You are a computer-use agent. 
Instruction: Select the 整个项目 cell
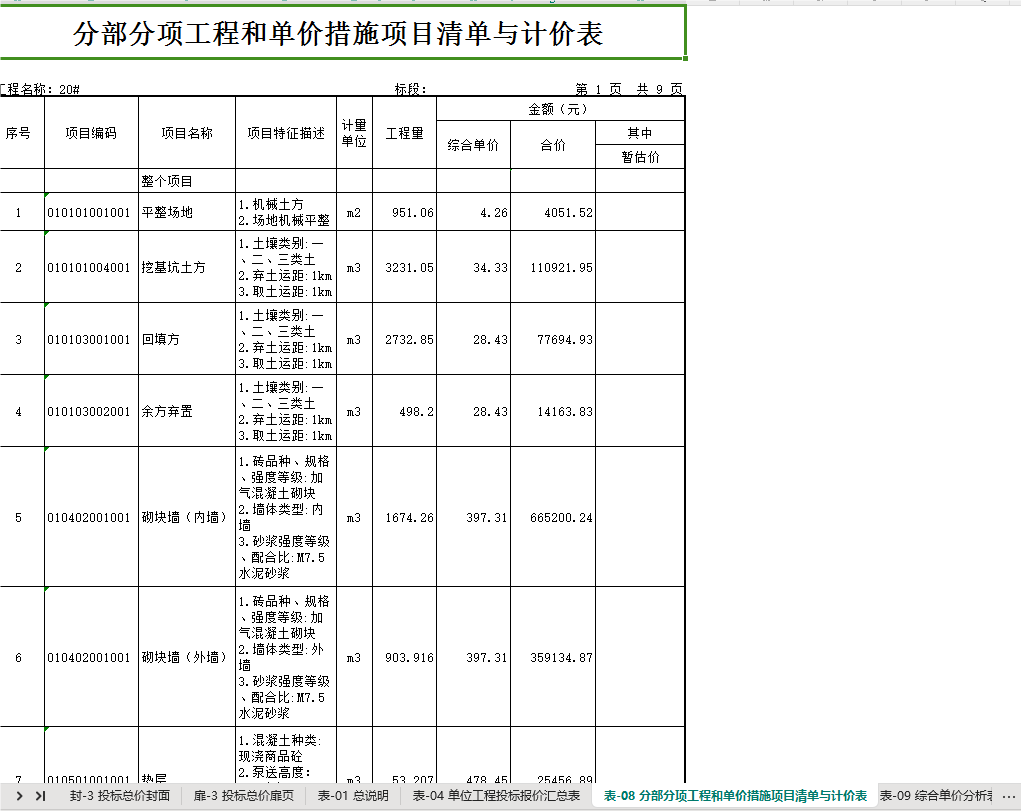pos(187,181)
